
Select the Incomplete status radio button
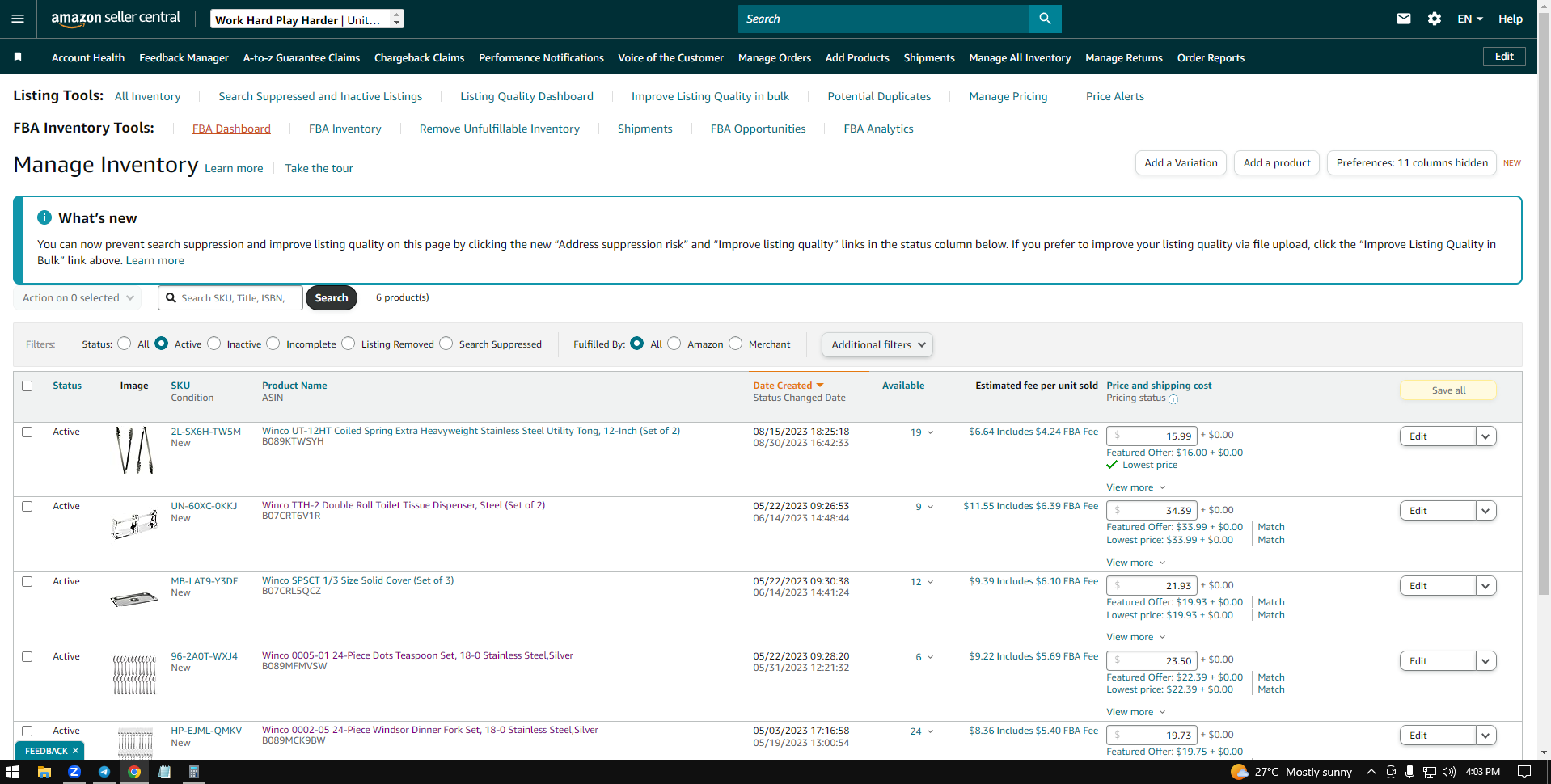[273, 344]
